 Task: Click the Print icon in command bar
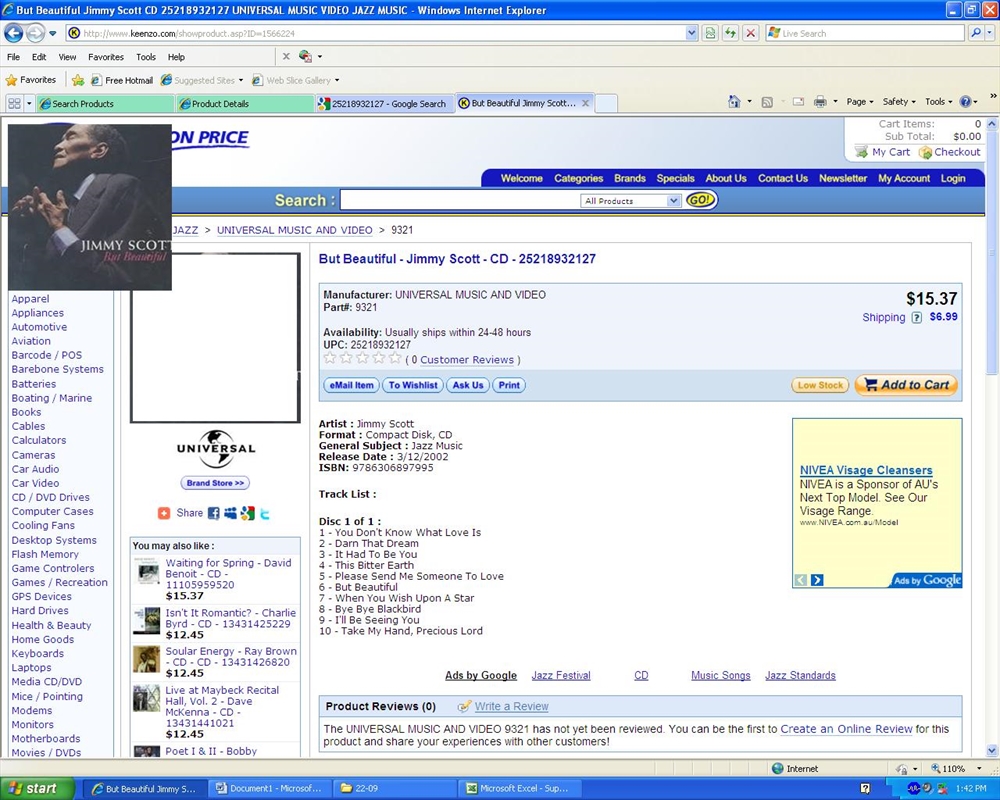pyautogui.click(x=819, y=102)
